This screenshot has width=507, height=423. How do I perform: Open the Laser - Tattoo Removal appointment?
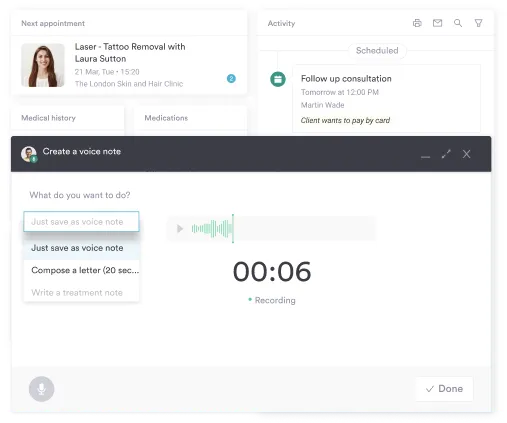tap(130, 53)
